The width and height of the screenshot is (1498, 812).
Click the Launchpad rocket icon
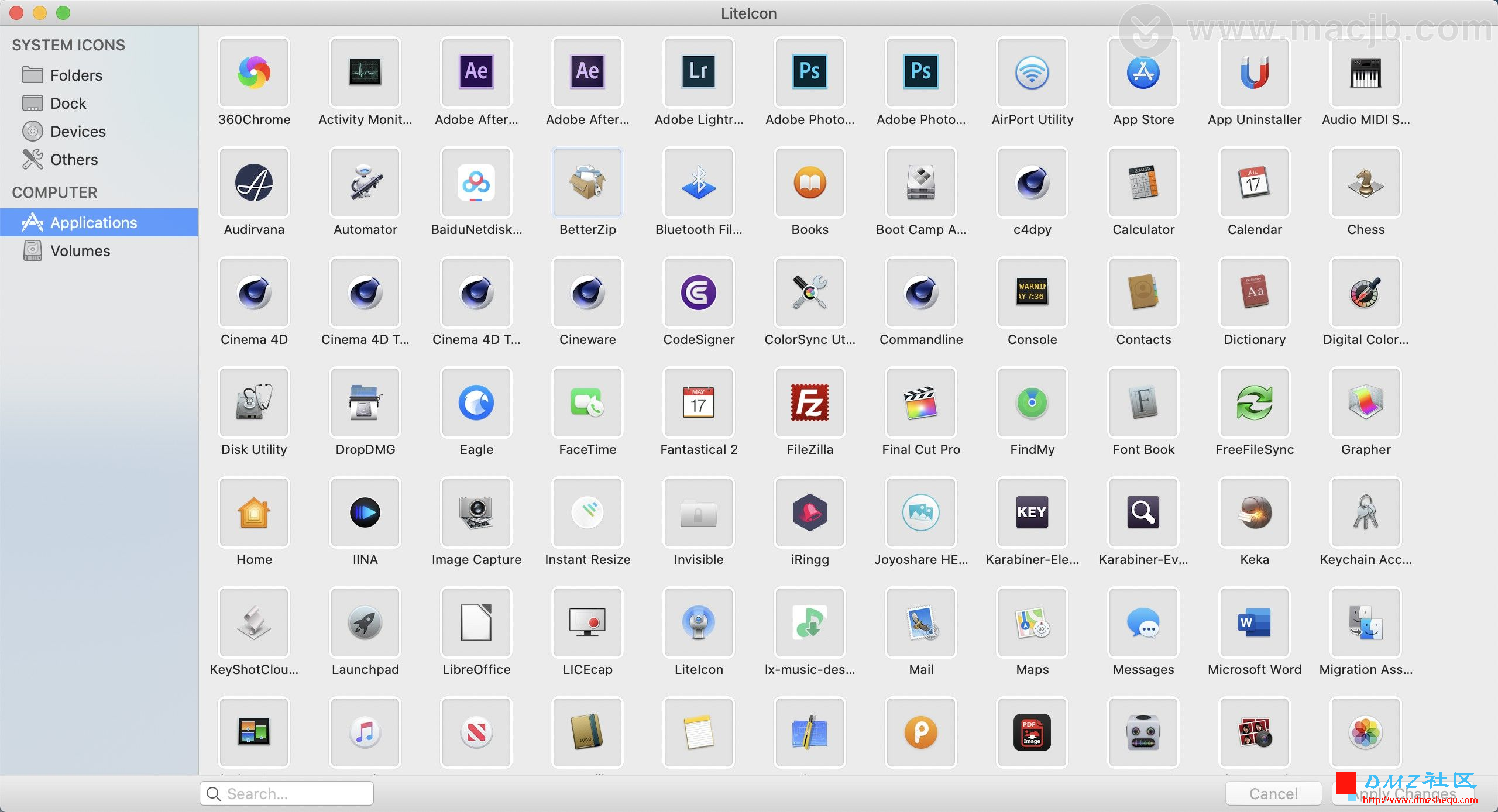pos(365,622)
